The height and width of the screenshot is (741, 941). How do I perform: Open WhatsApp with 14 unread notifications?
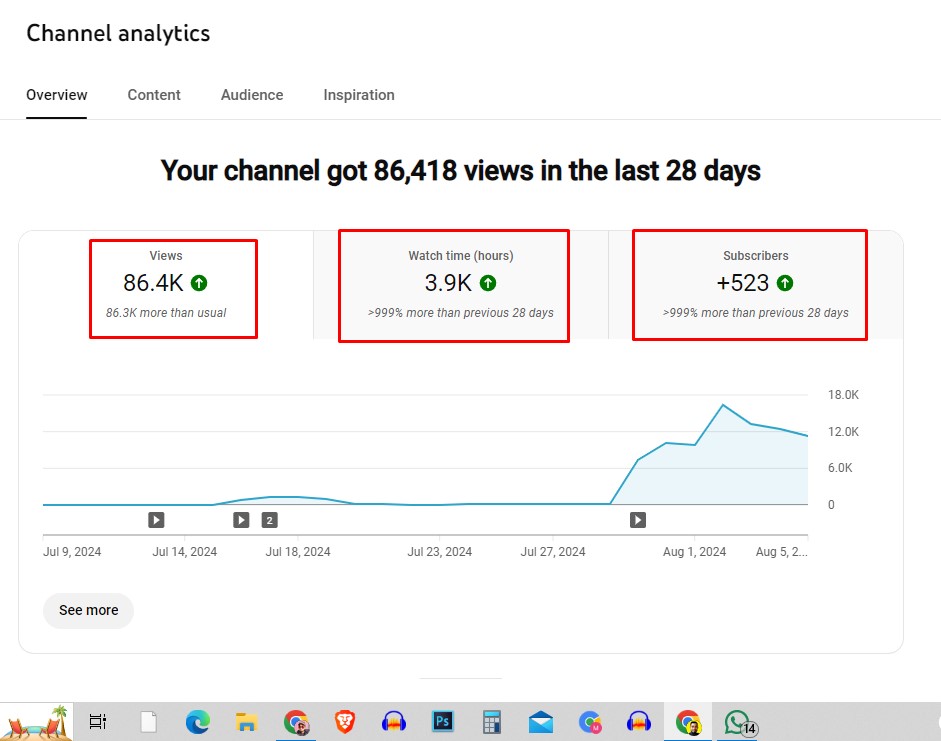point(738,722)
